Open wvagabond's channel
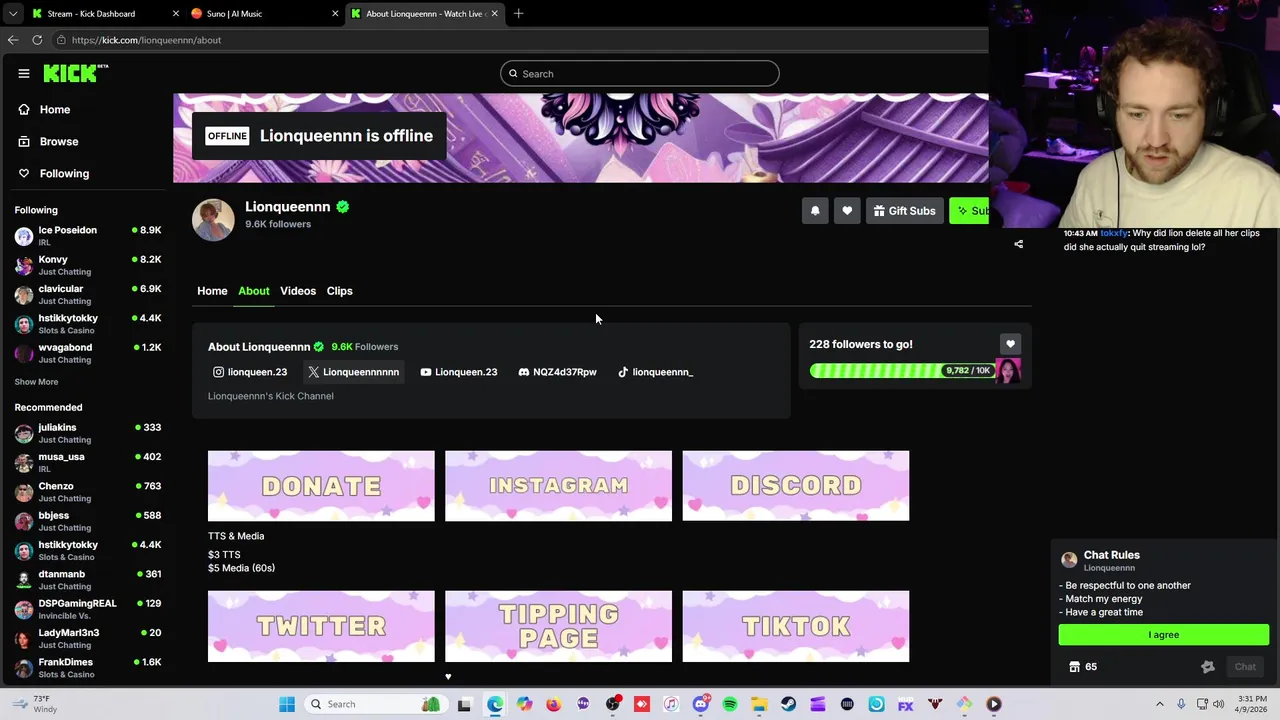Screen dimensions: 1280x720 (x=88, y=353)
